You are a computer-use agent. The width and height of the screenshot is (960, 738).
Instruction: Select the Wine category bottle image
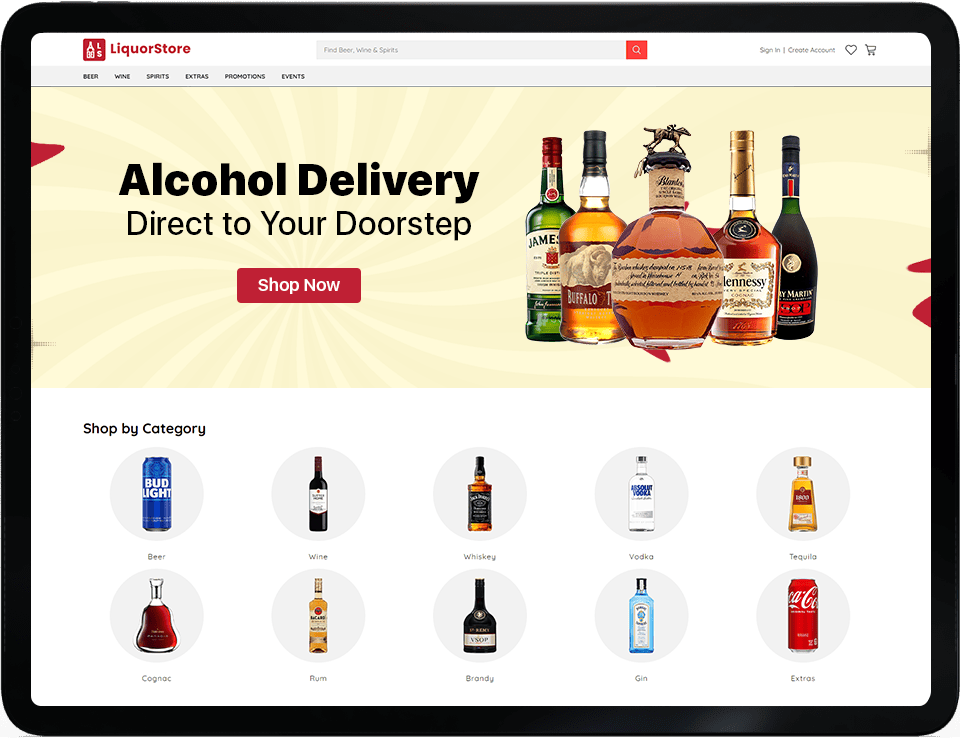coord(318,494)
